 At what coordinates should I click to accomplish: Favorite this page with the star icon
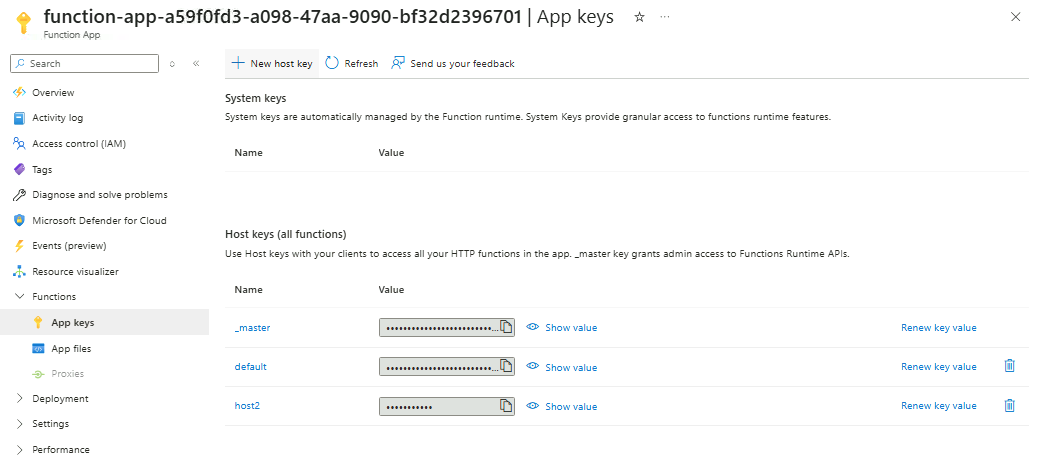point(639,17)
